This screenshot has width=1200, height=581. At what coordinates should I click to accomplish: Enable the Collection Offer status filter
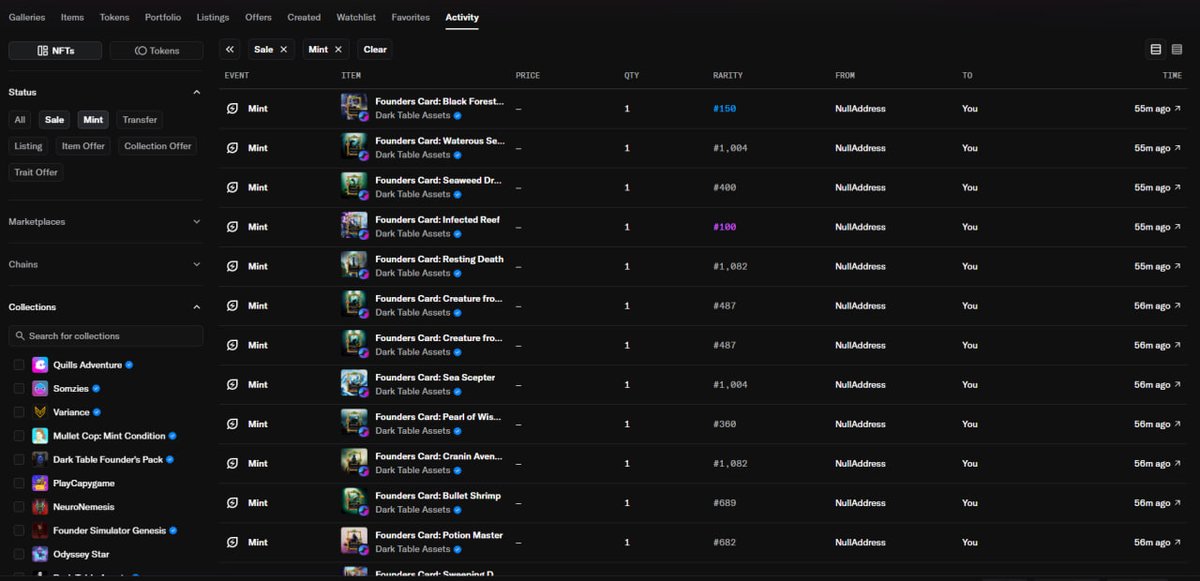click(x=158, y=146)
